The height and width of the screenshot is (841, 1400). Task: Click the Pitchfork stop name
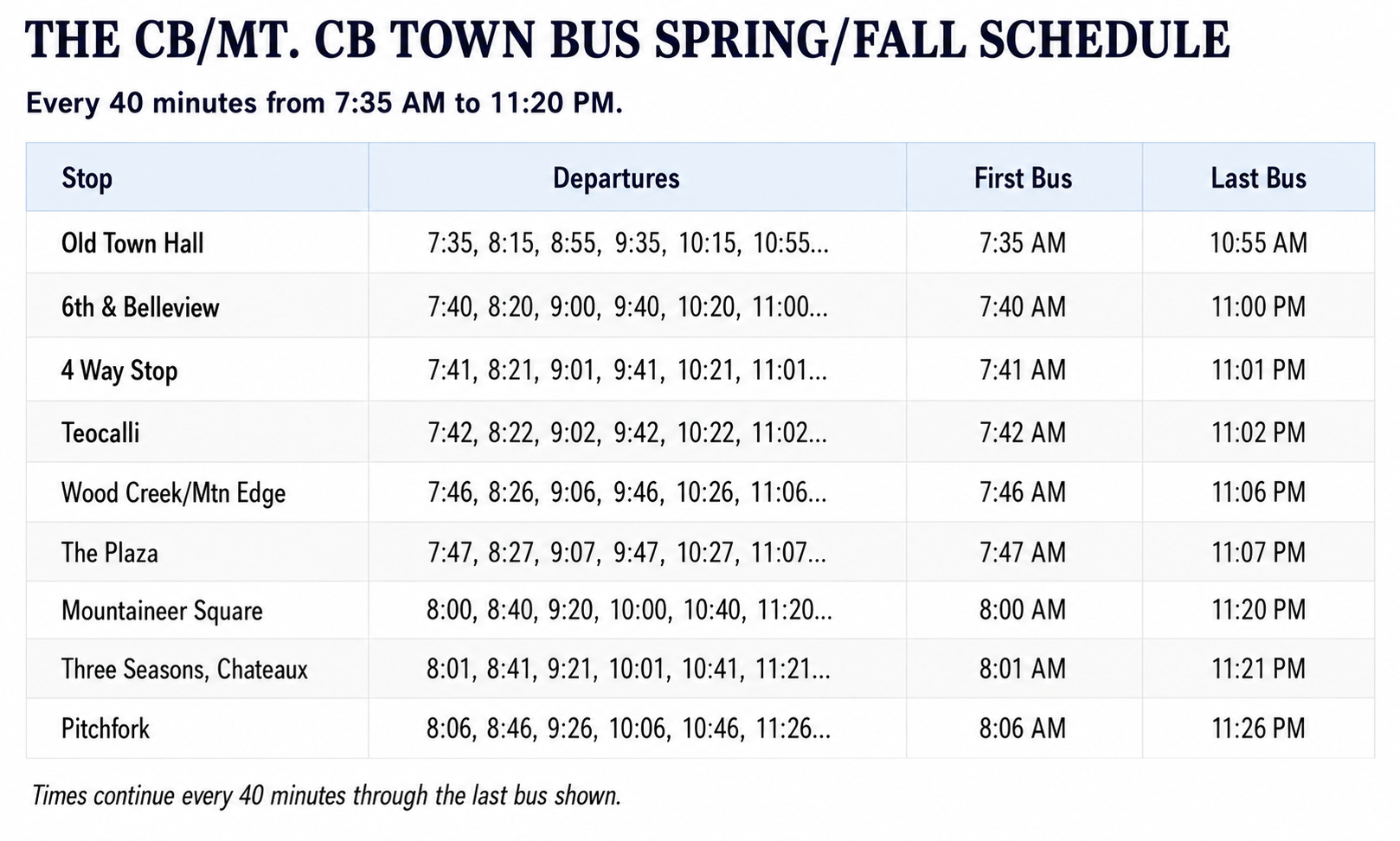106,729
